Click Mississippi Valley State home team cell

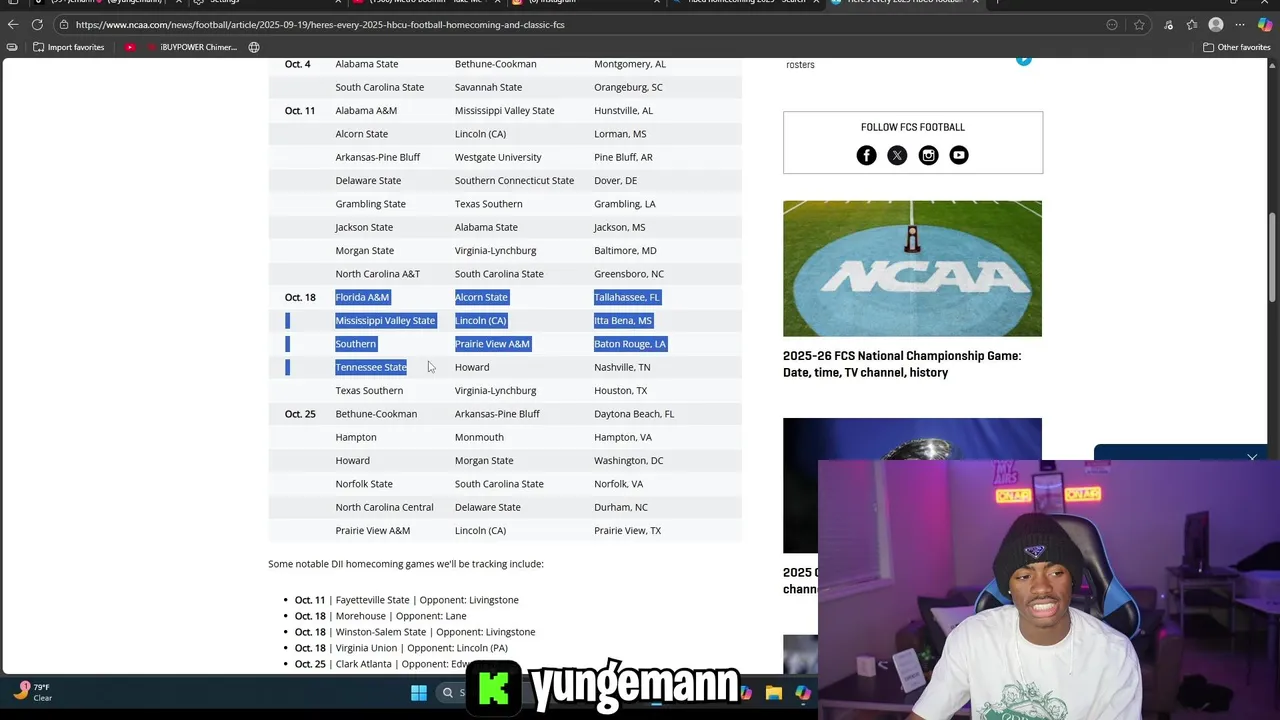(385, 320)
